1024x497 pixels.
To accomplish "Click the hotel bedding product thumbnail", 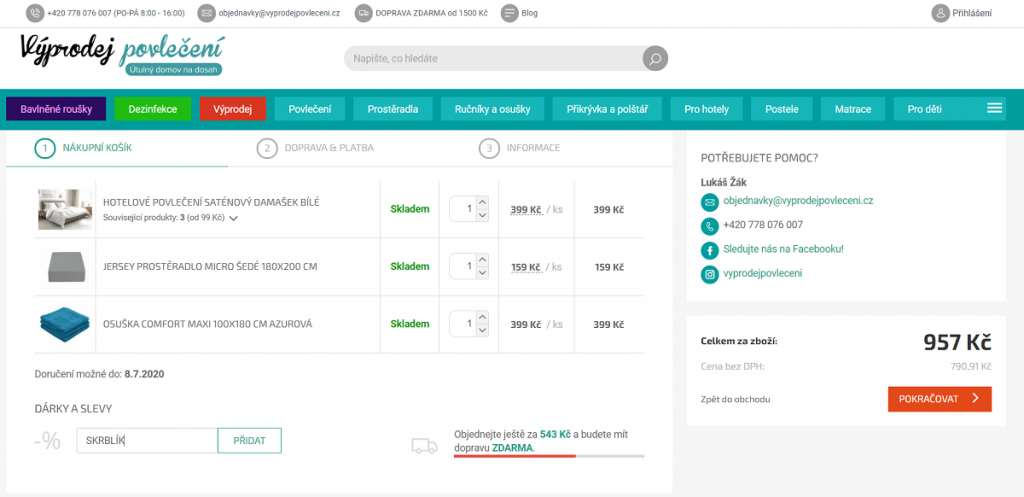I will [x=65, y=210].
